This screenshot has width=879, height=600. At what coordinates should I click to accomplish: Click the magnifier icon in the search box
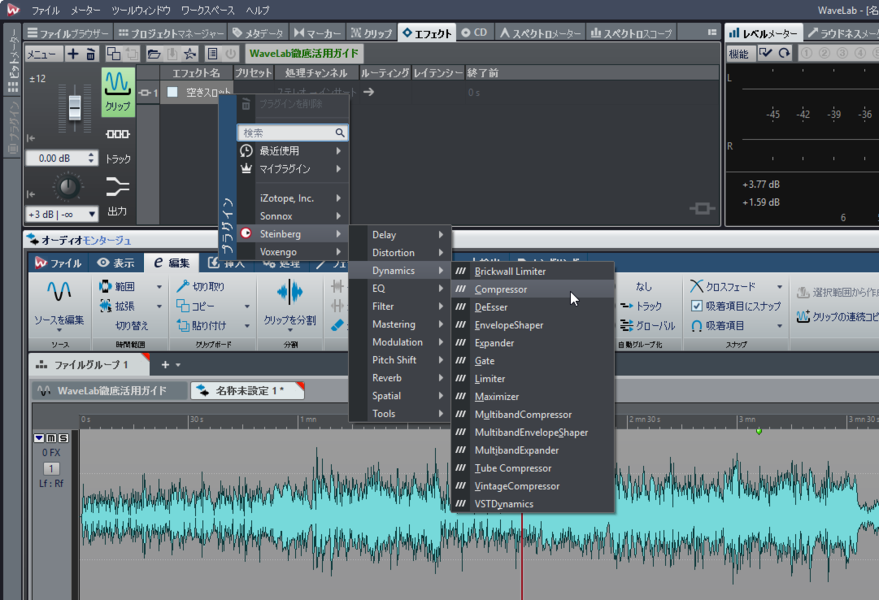[x=340, y=133]
